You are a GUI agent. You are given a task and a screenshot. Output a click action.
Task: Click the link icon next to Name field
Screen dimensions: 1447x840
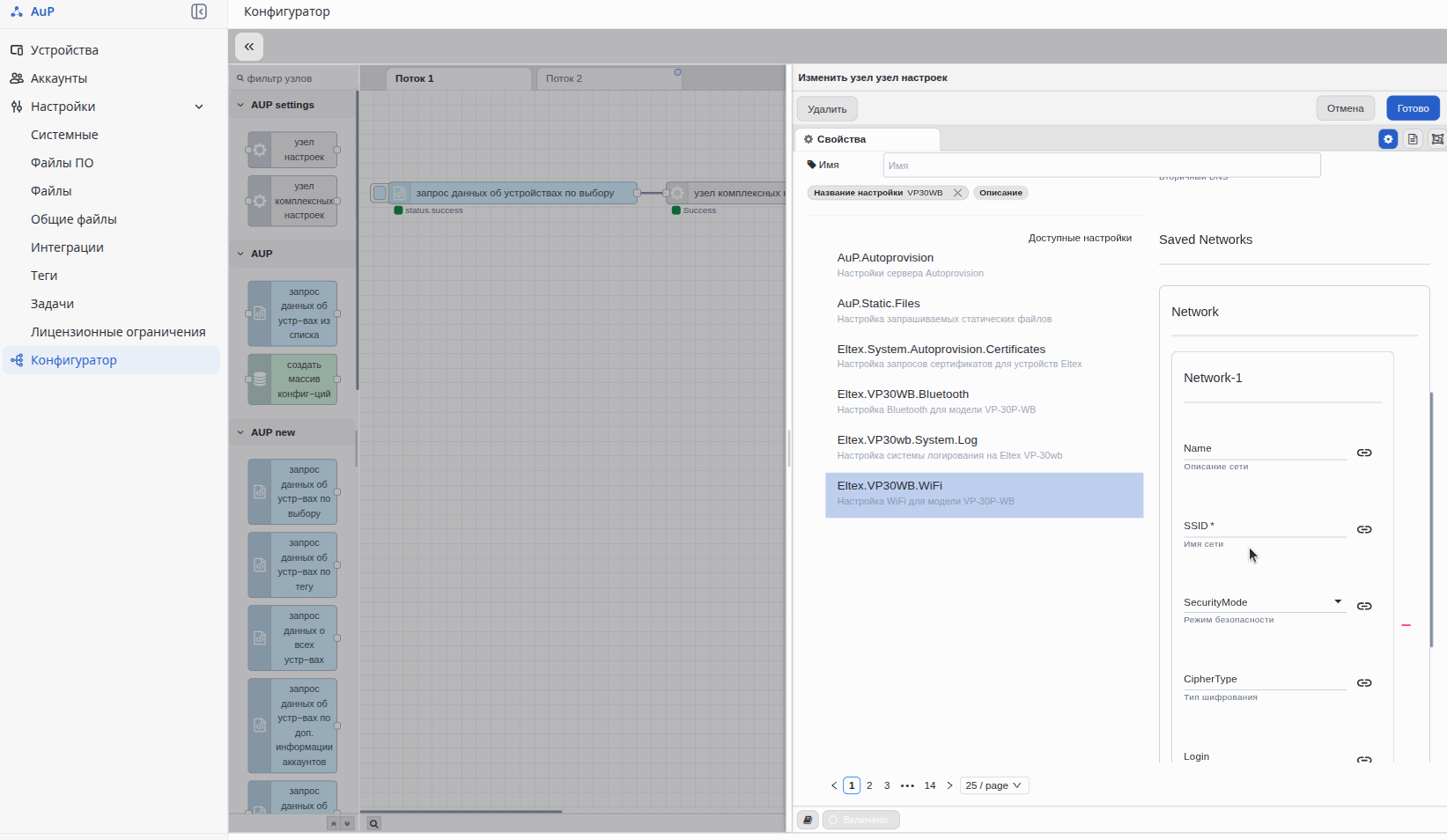(1364, 453)
